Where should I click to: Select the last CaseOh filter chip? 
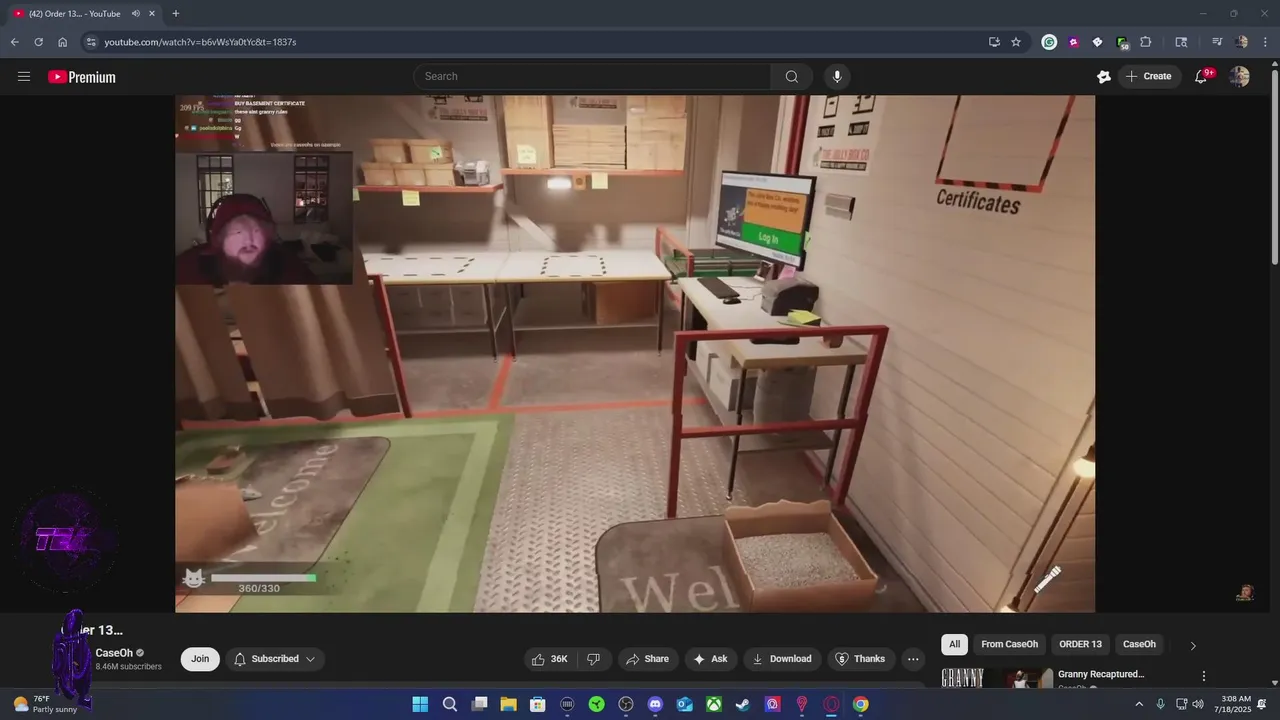(x=1139, y=644)
